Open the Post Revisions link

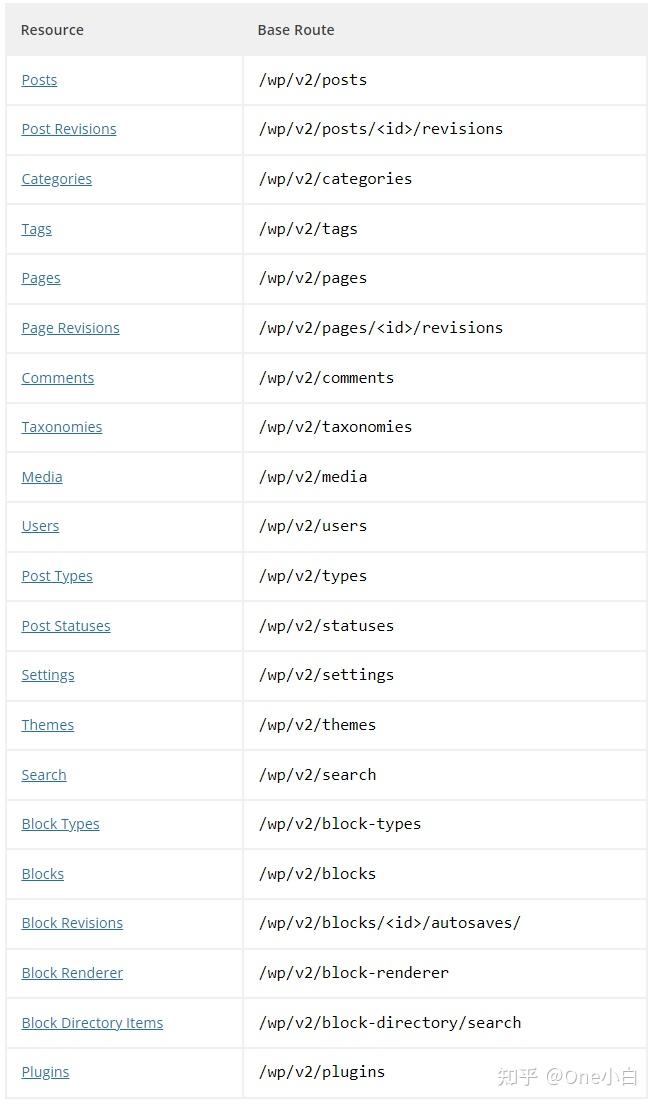coord(69,130)
